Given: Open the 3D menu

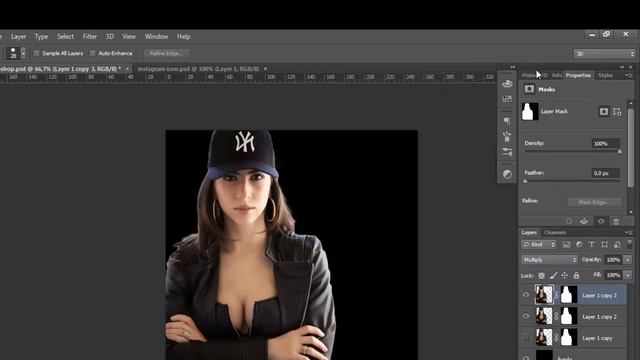Looking at the screenshot, I should pos(110,36).
